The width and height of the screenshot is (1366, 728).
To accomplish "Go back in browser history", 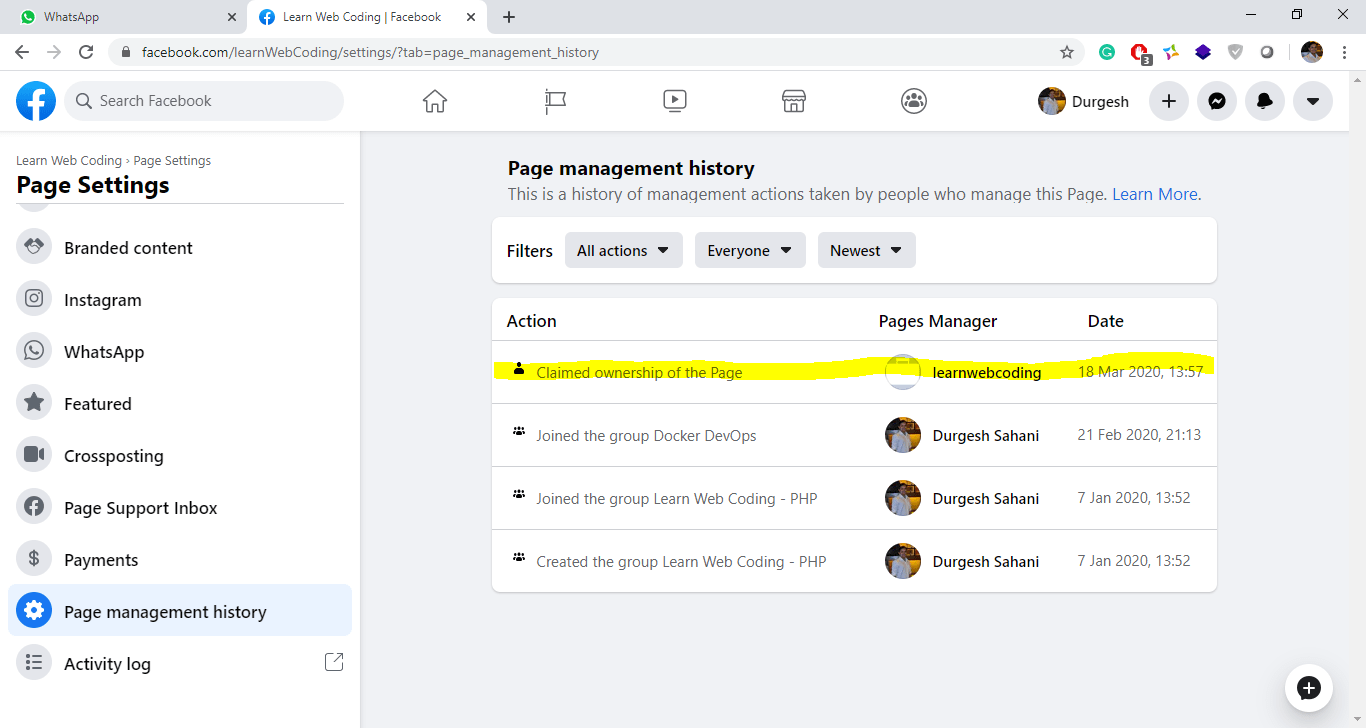I will pos(22,52).
